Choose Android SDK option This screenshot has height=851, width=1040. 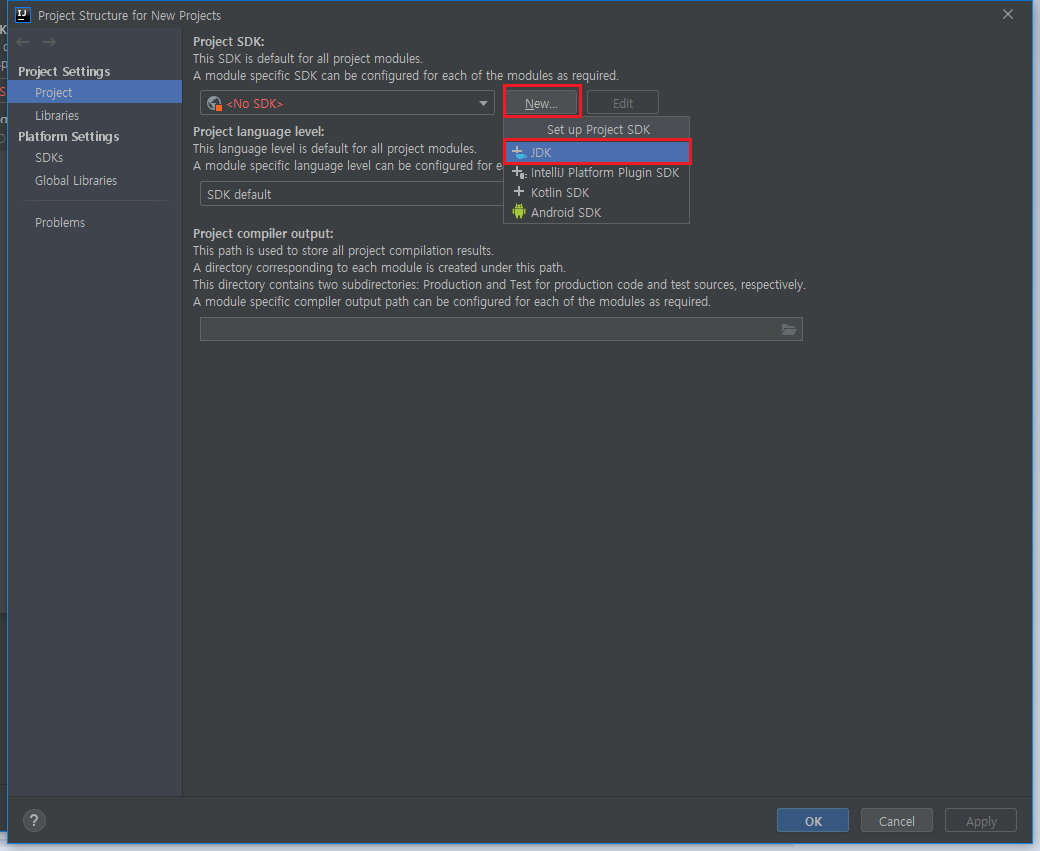596,212
